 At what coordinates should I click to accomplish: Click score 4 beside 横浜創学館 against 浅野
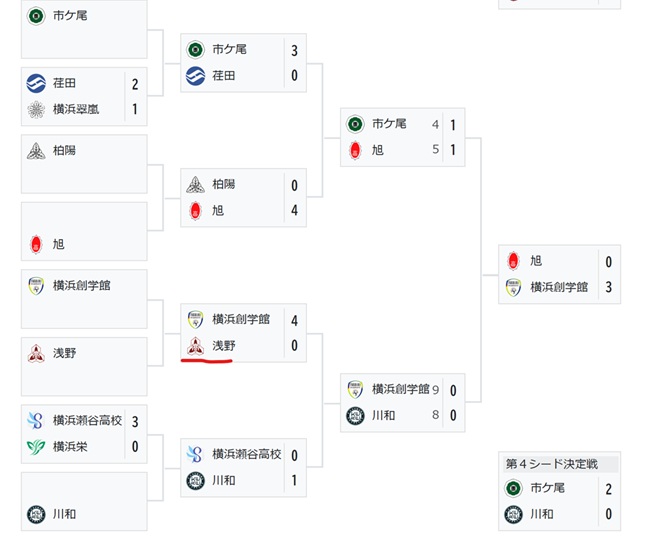point(294,321)
